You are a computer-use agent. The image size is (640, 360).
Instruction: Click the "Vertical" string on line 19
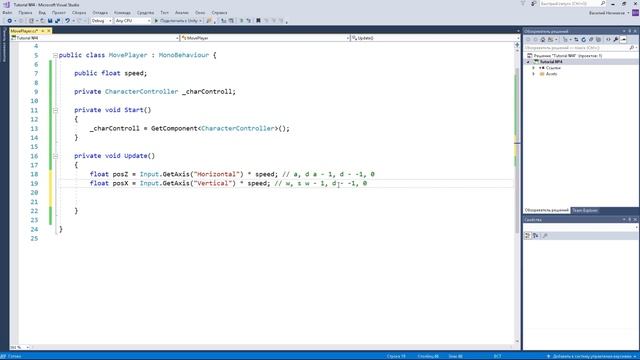(x=213, y=183)
